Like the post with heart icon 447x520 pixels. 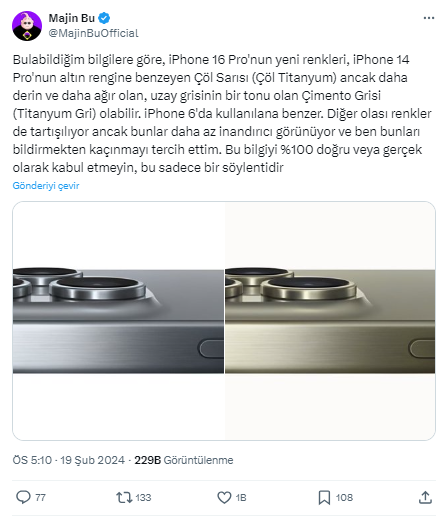[224, 498]
